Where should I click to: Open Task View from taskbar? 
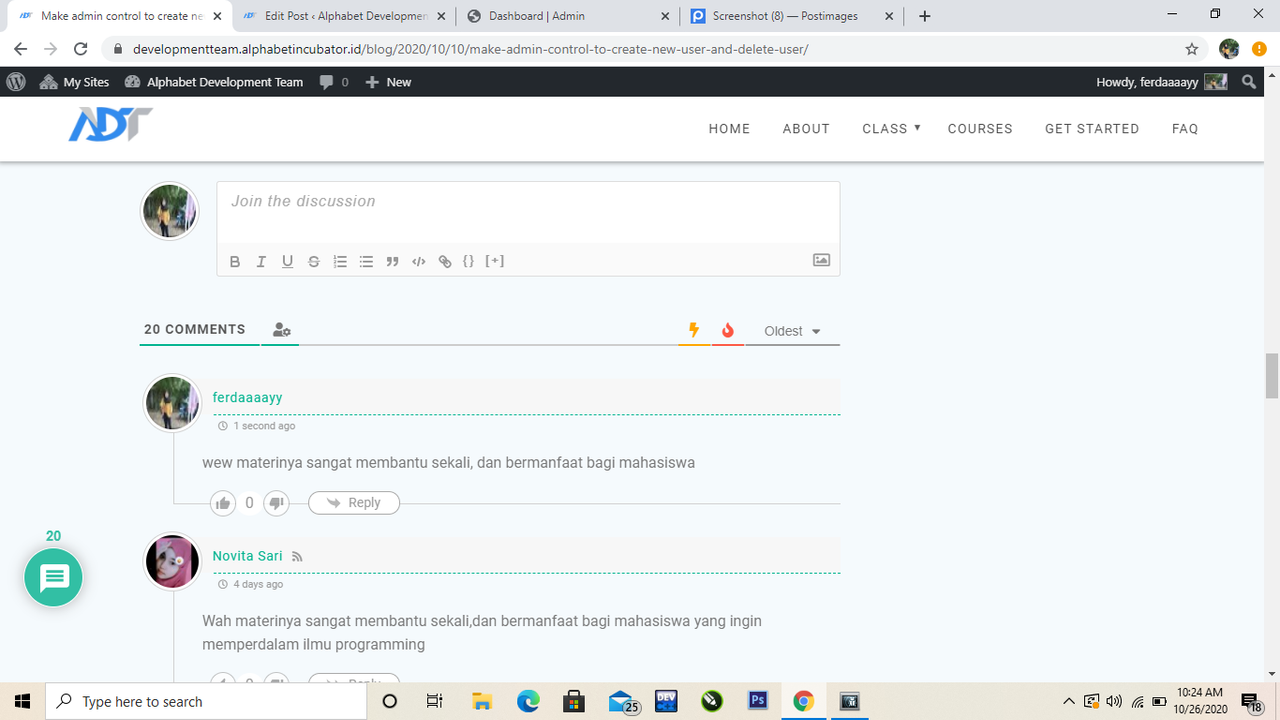(x=434, y=701)
